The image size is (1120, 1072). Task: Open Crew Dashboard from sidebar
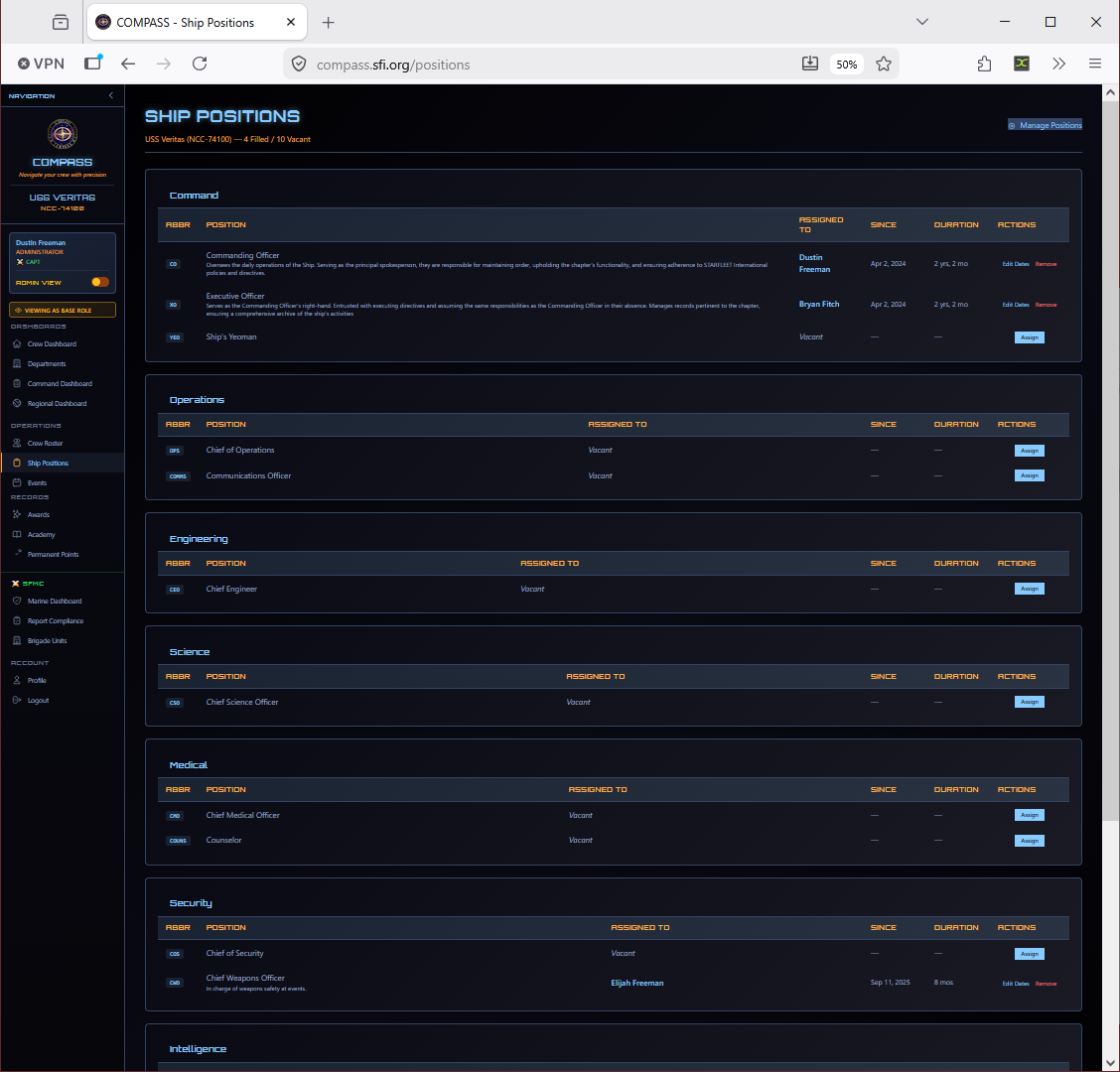coord(52,343)
